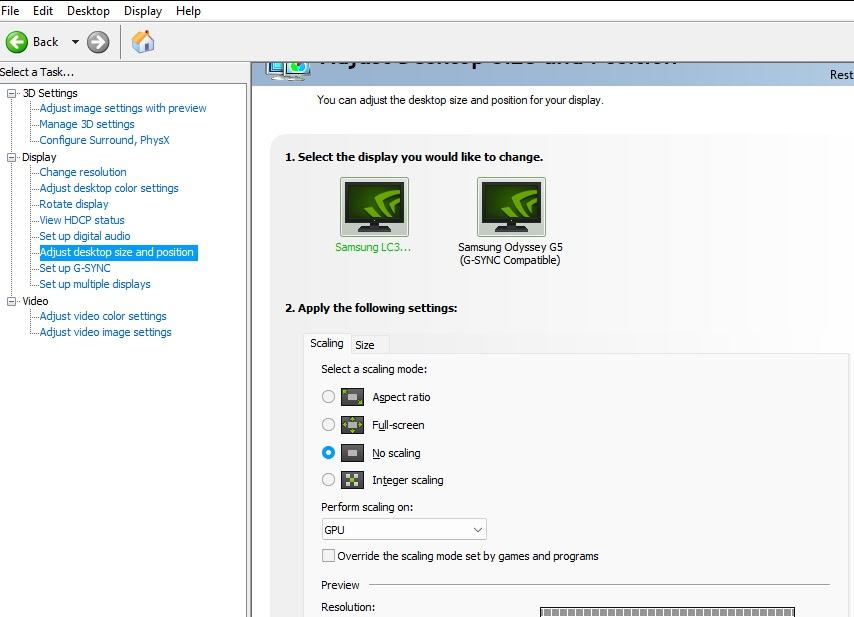Viewport: 854px width, 617px height.
Task: Click the No scaling mode icon
Action: pyautogui.click(x=352, y=453)
